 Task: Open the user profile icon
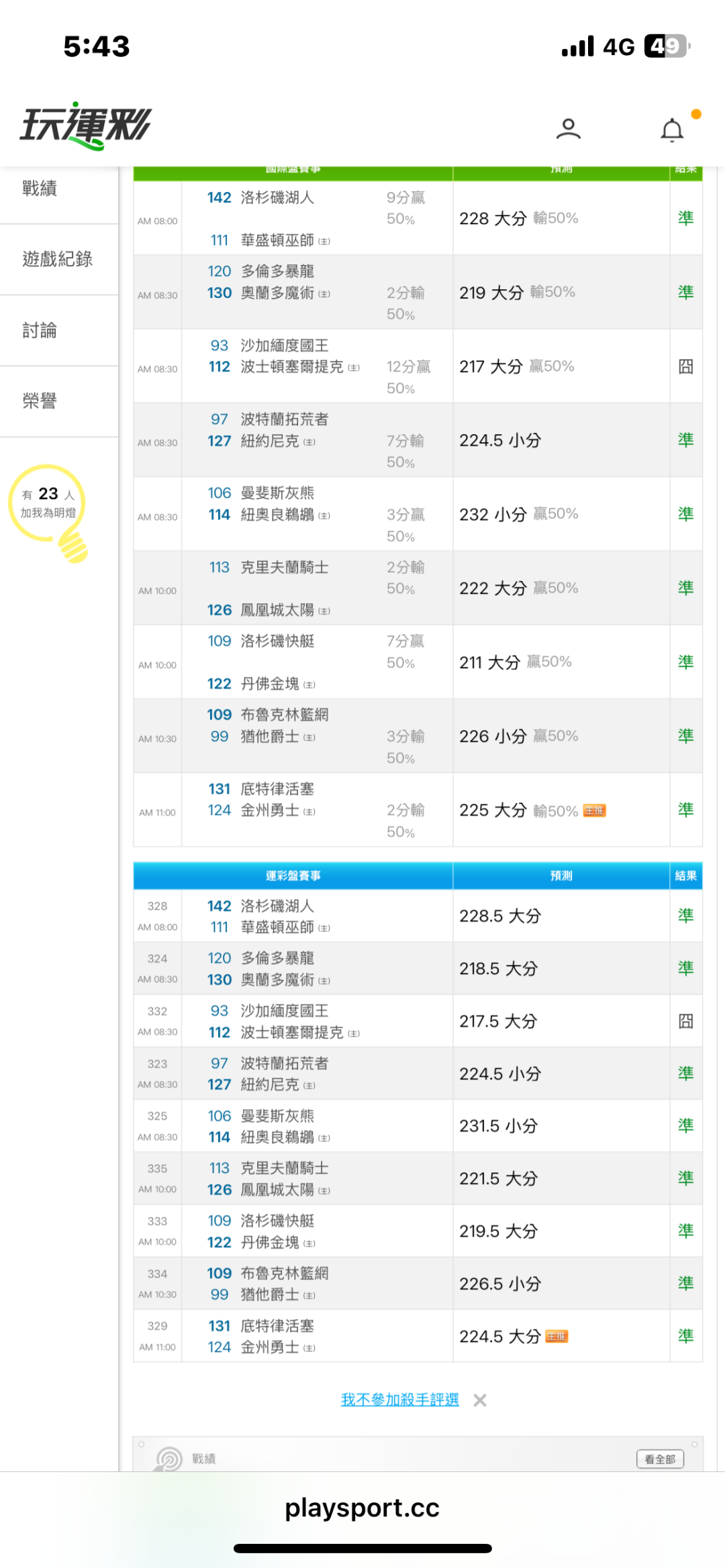(x=568, y=128)
